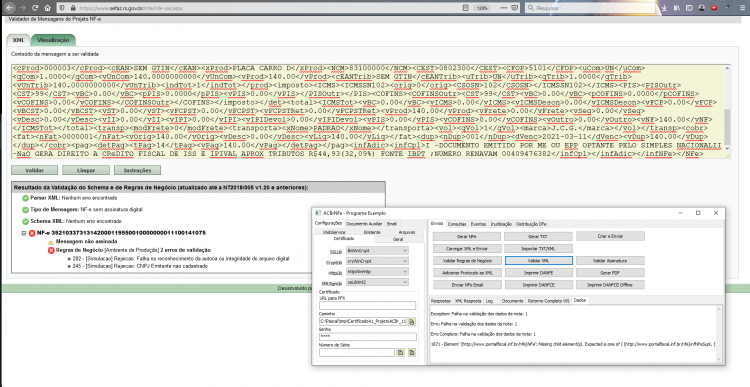Click first icon beside Número de Série

click(401, 353)
